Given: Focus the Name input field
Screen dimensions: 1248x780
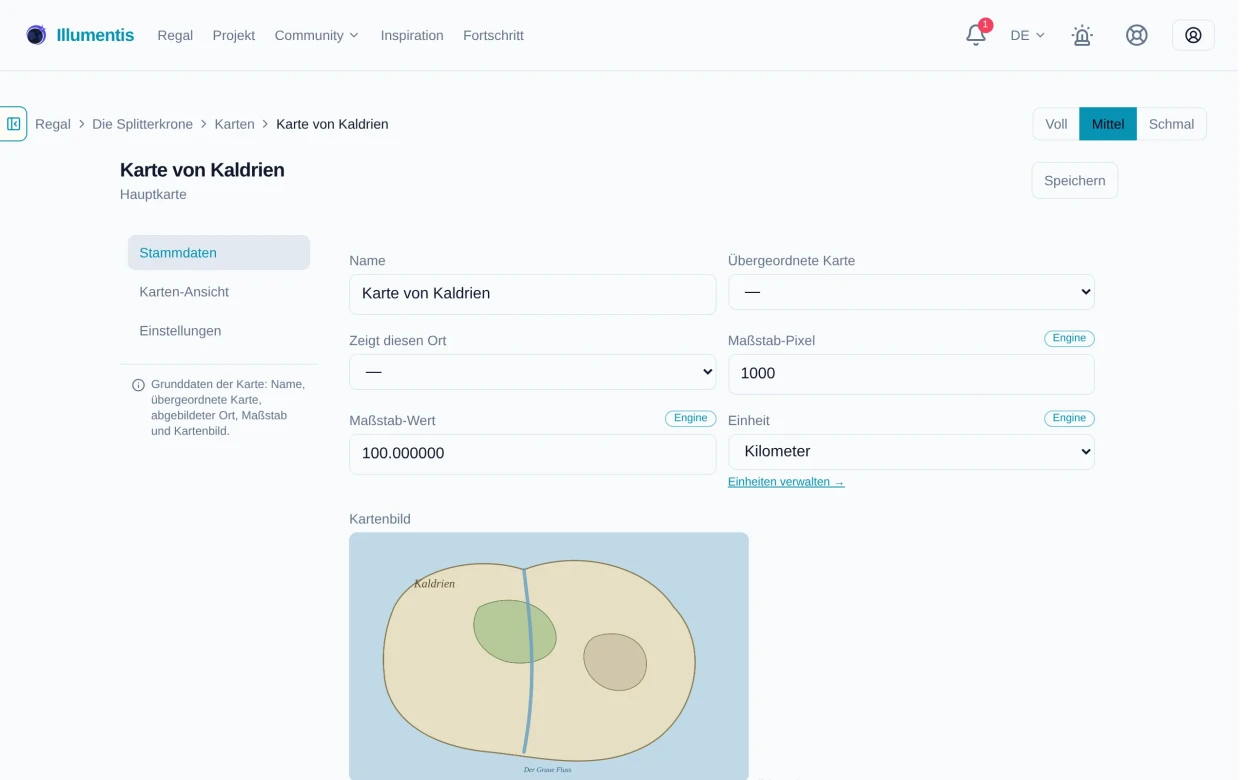Looking at the screenshot, I should tap(532, 294).
